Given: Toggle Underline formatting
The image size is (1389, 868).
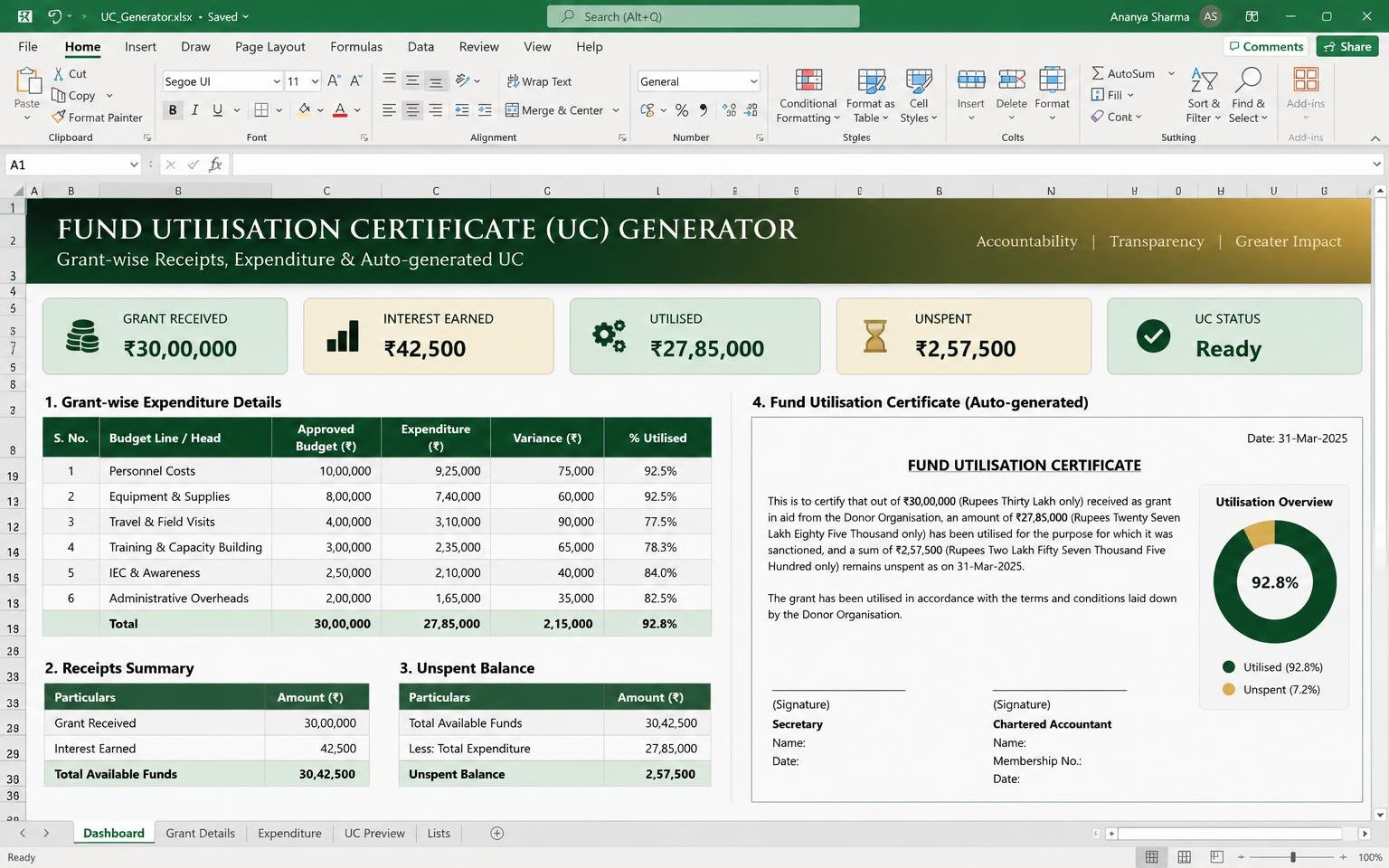Looking at the screenshot, I should (217, 110).
